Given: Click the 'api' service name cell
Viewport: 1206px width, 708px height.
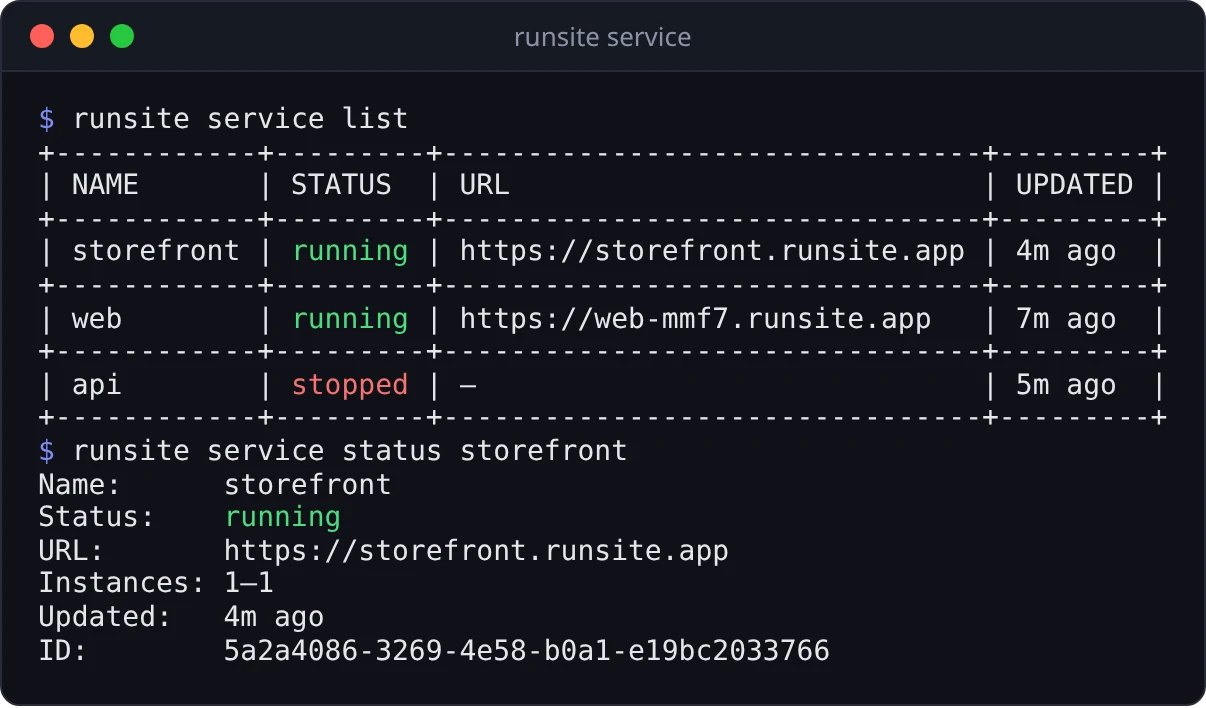Looking at the screenshot, I should (97, 385).
